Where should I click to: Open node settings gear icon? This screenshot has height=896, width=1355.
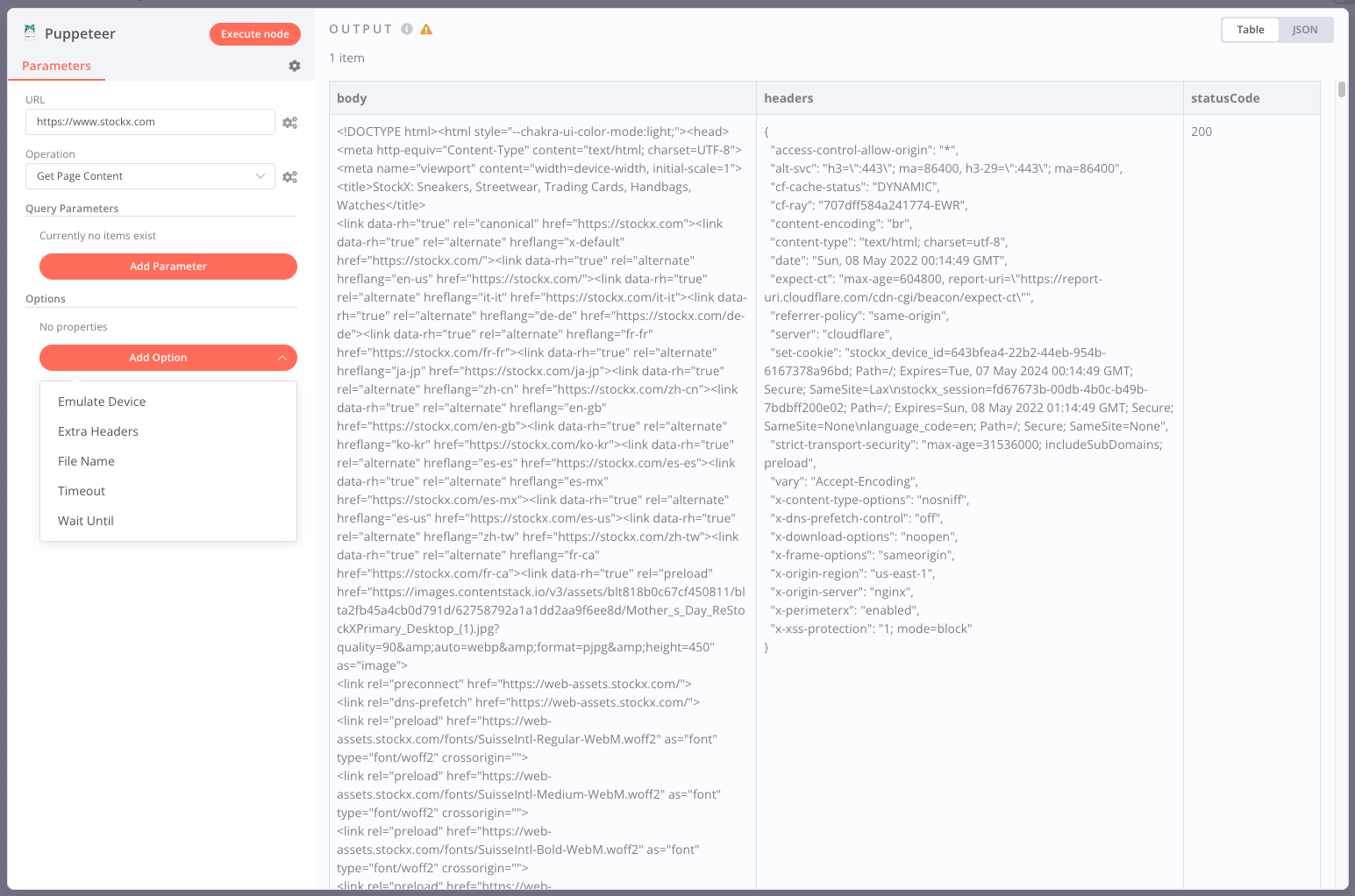coord(295,66)
